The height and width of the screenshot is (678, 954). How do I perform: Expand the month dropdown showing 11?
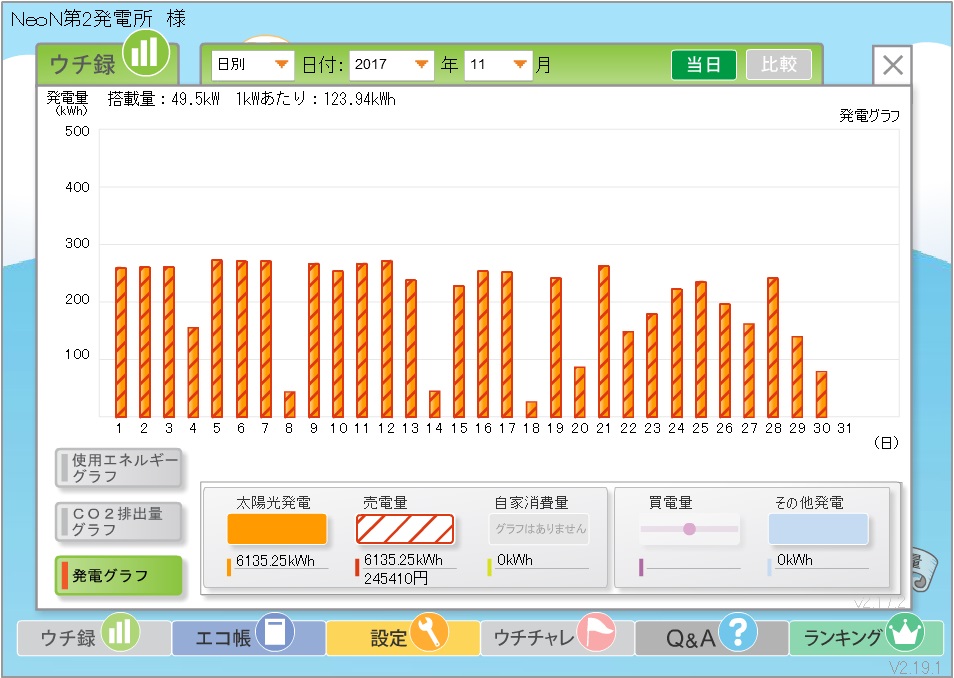coord(498,65)
